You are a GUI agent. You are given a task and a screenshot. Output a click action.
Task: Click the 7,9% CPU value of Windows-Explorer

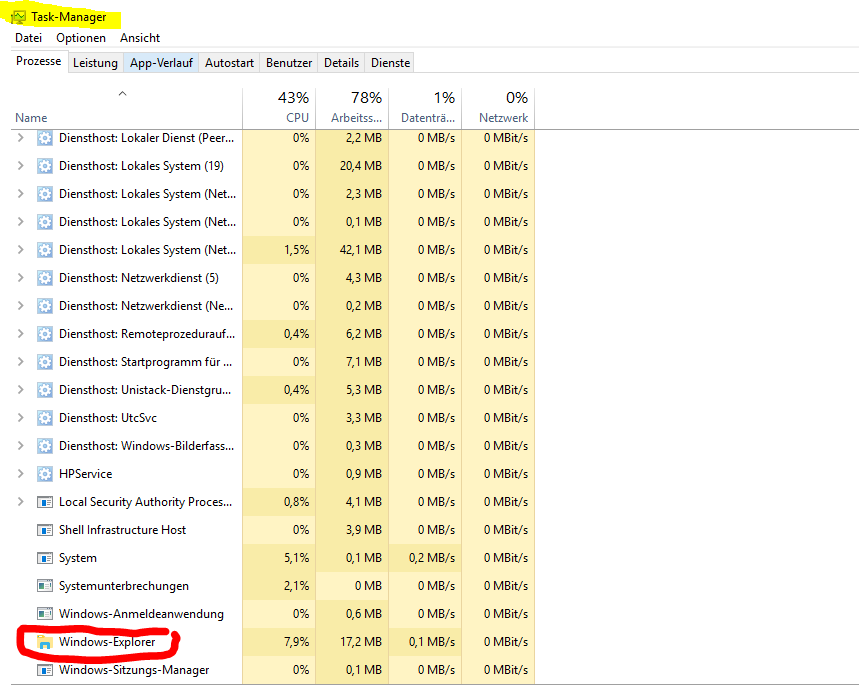(296, 642)
